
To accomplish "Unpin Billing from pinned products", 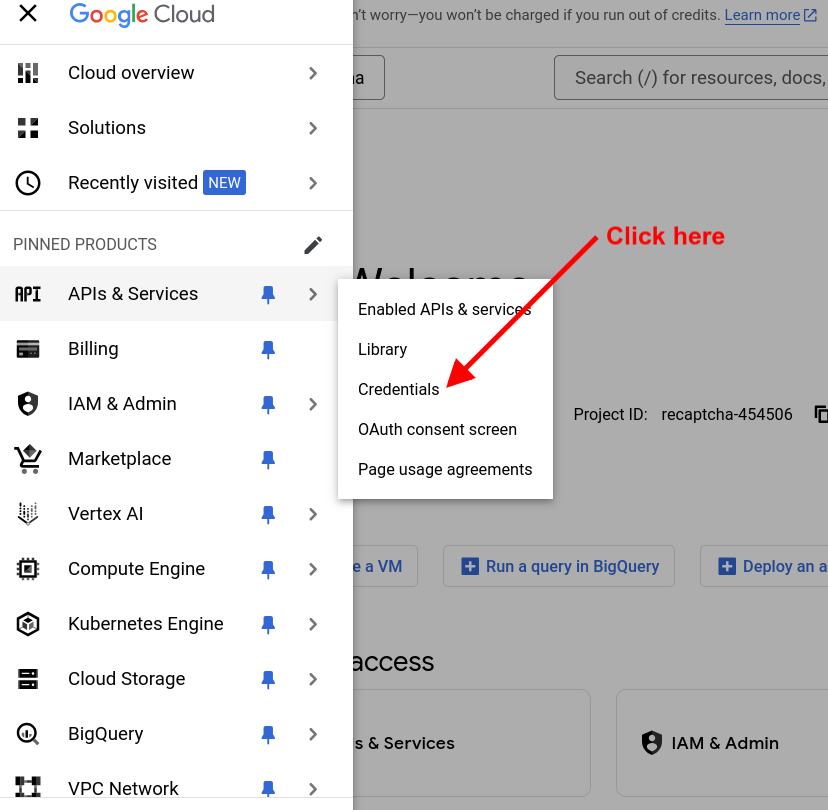I will point(268,349).
